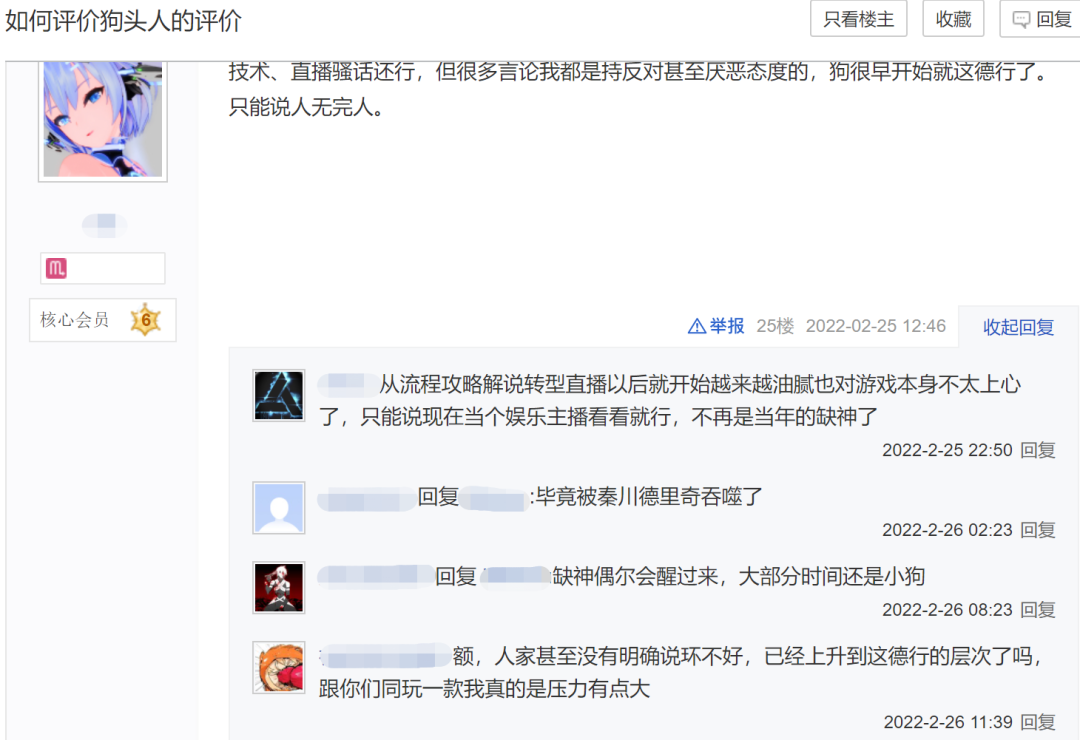Open the dark triangle logo commenter avatar
Image resolution: width=1080 pixels, height=740 pixels.
(x=279, y=395)
